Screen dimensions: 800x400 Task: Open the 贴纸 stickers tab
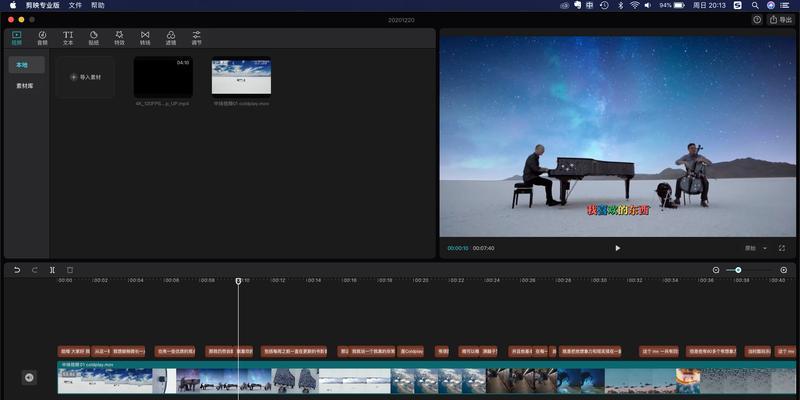point(94,38)
